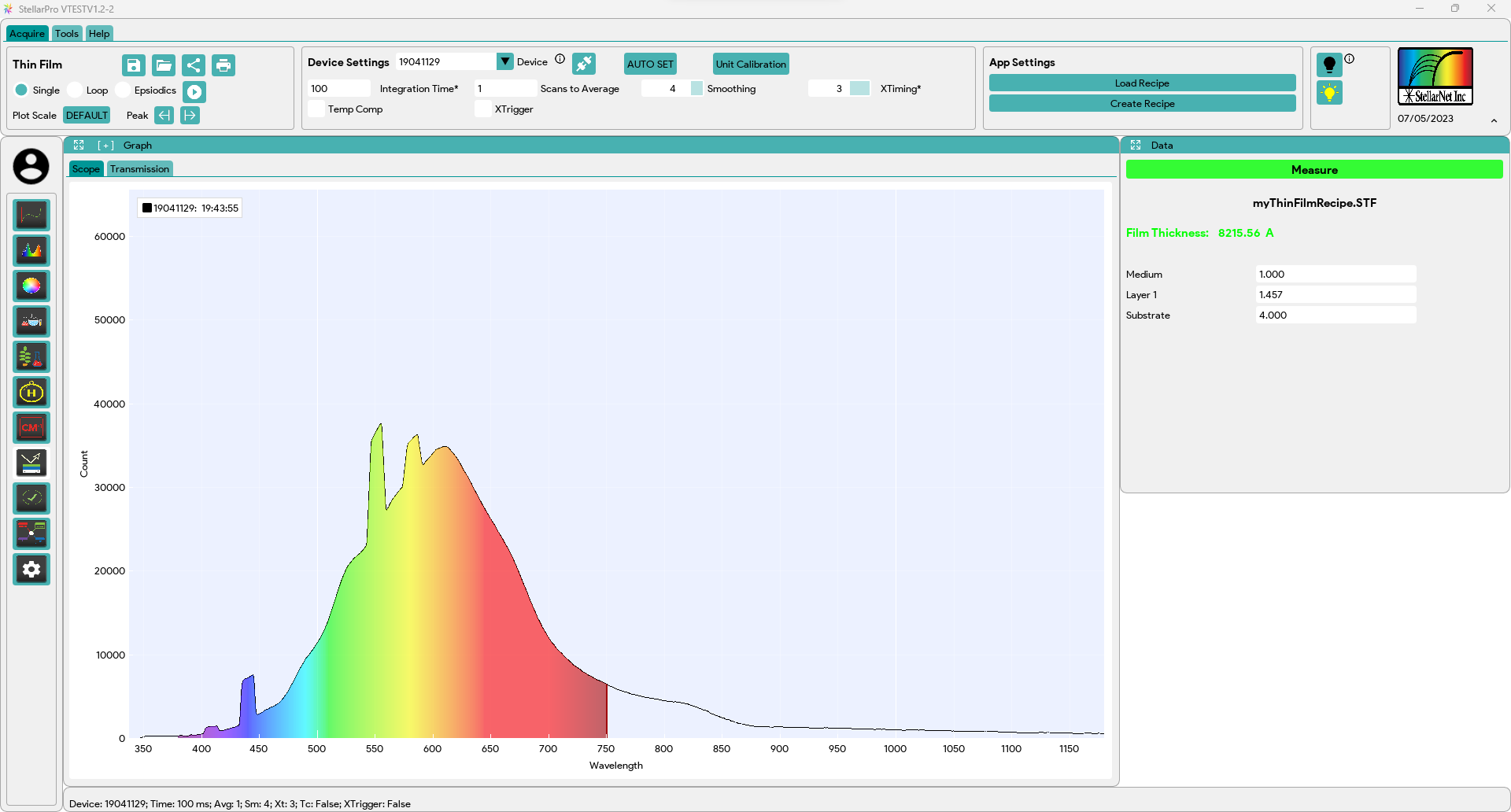
Task: Open the CM-1 Raman module icon
Action: 31,427
